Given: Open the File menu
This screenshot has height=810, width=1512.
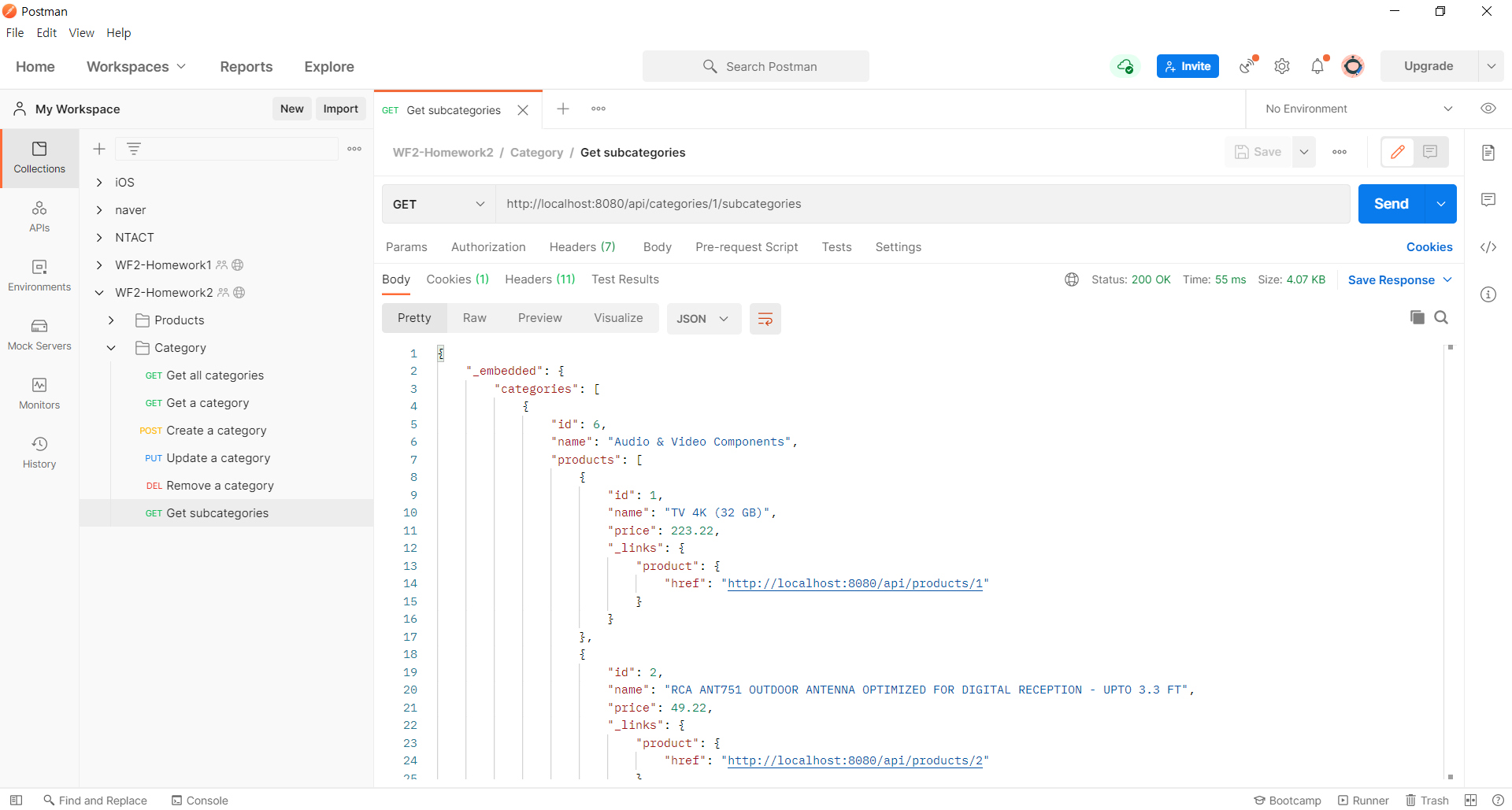Looking at the screenshot, I should [15, 33].
